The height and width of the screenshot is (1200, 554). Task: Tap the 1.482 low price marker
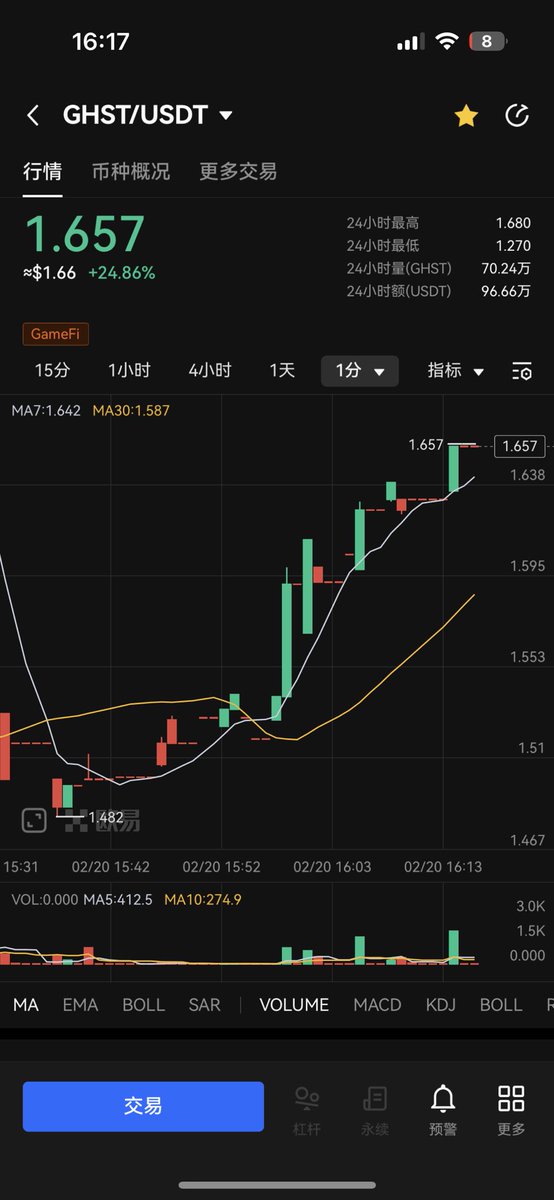click(106, 818)
